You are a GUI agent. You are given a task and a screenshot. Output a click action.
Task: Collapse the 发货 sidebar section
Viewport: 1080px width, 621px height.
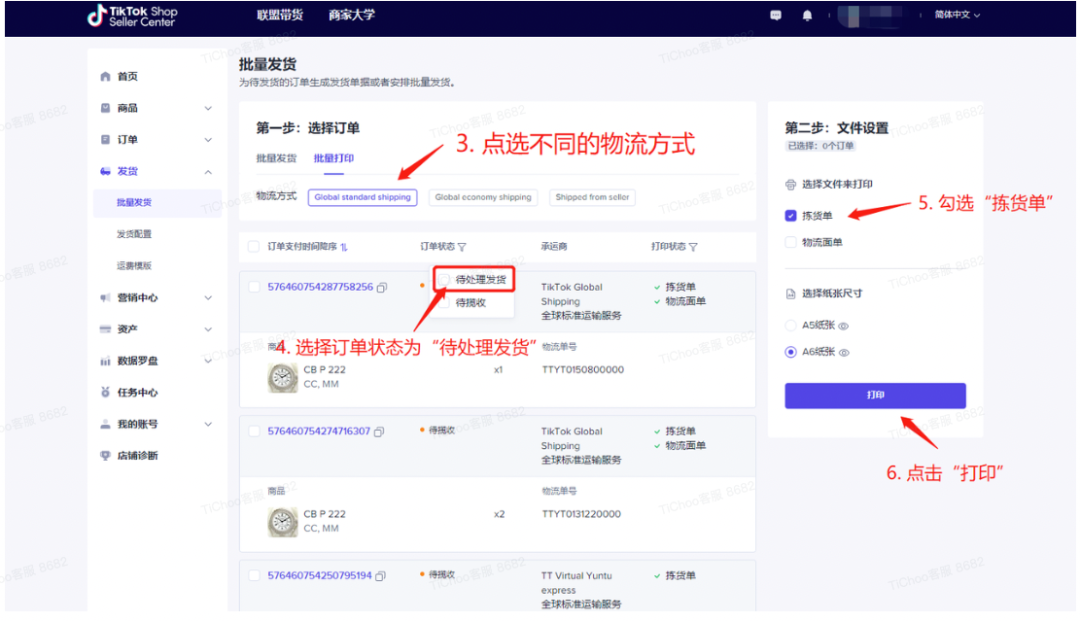156,171
